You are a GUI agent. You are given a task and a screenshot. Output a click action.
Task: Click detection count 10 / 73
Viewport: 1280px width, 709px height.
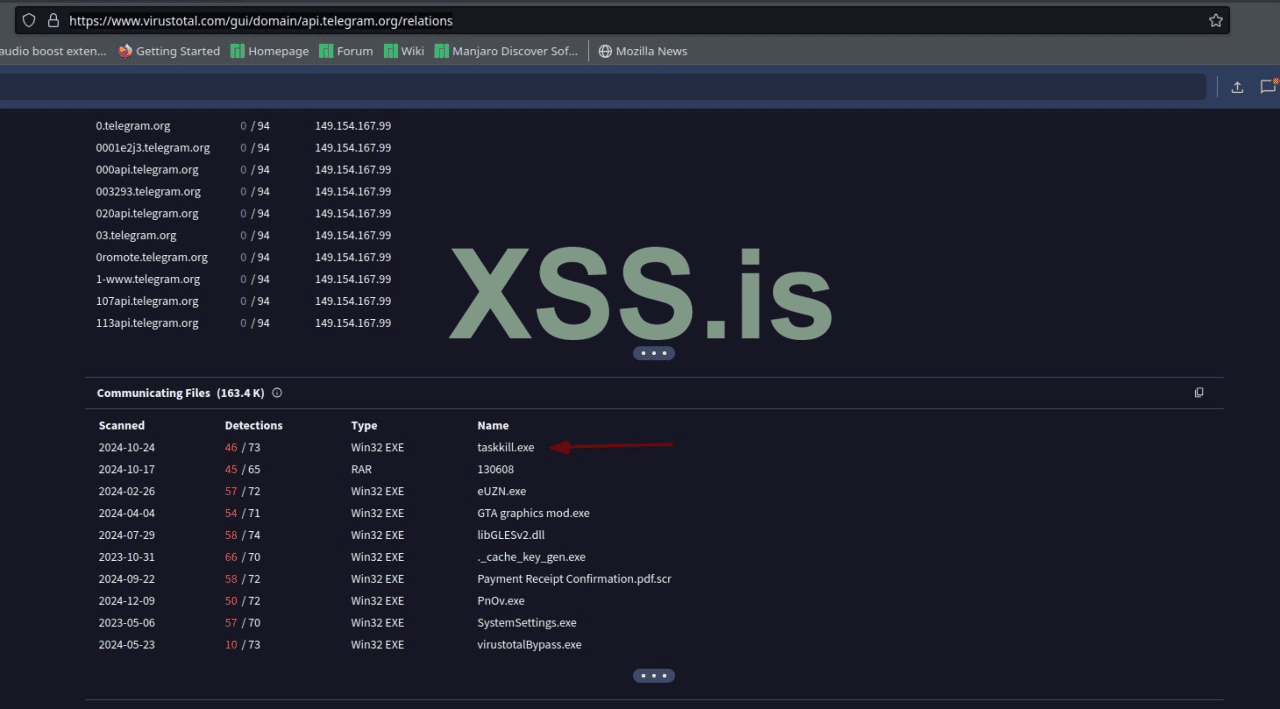(x=243, y=646)
